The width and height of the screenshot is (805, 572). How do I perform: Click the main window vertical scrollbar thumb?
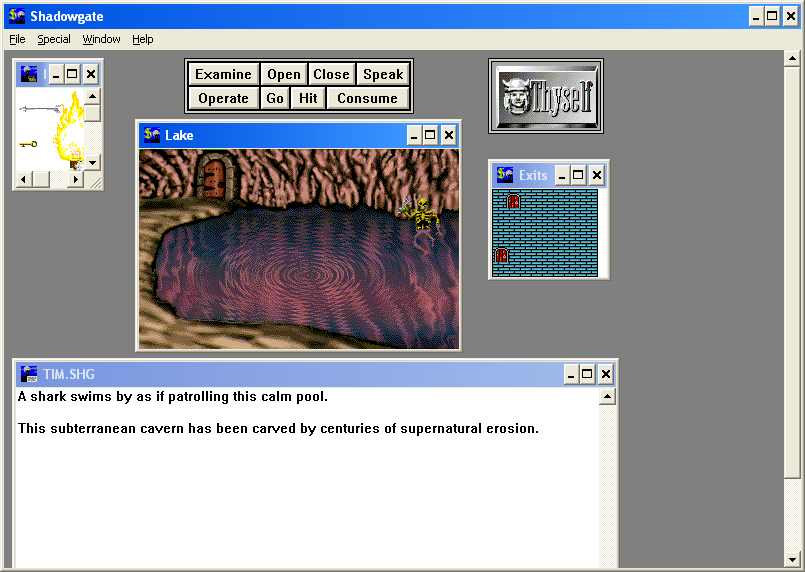click(792, 273)
